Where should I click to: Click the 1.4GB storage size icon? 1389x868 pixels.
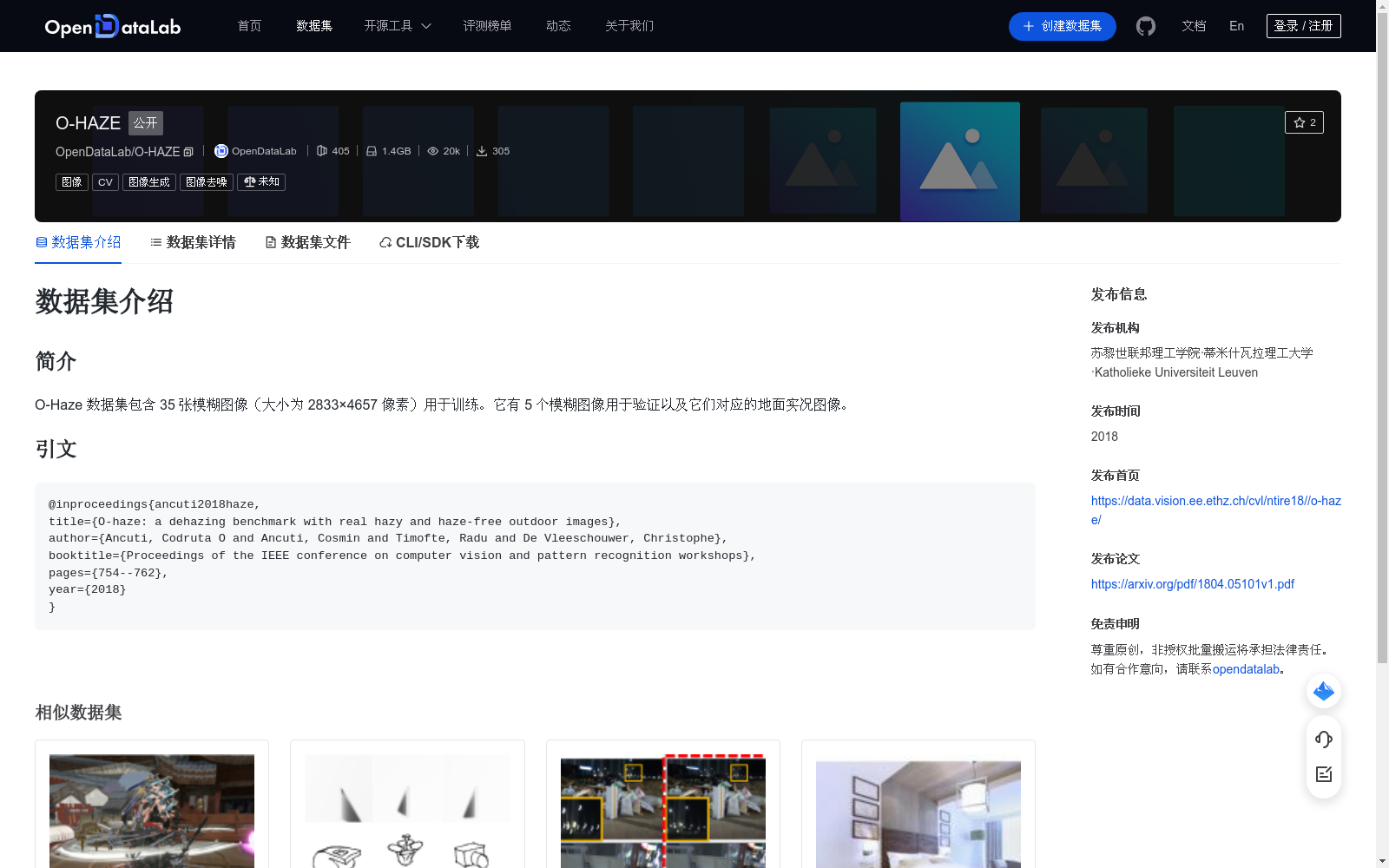coord(372,151)
